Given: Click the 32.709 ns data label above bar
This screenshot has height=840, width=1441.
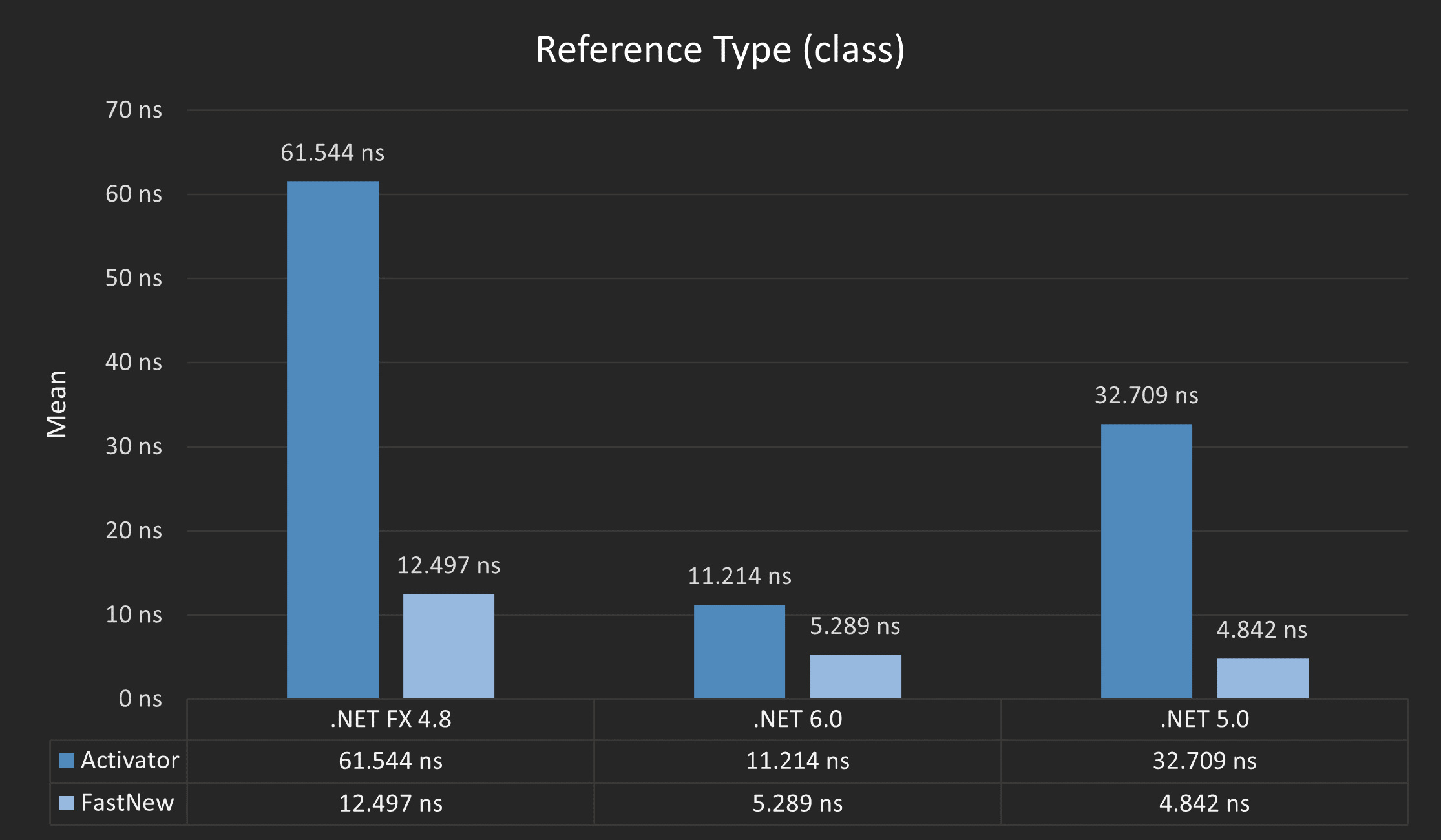Looking at the screenshot, I should (x=1146, y=395).
